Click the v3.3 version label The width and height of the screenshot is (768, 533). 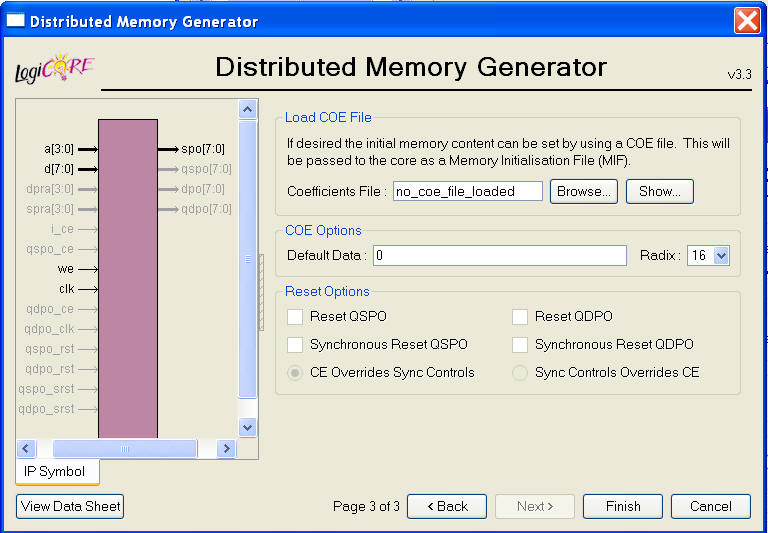[740, 75]
